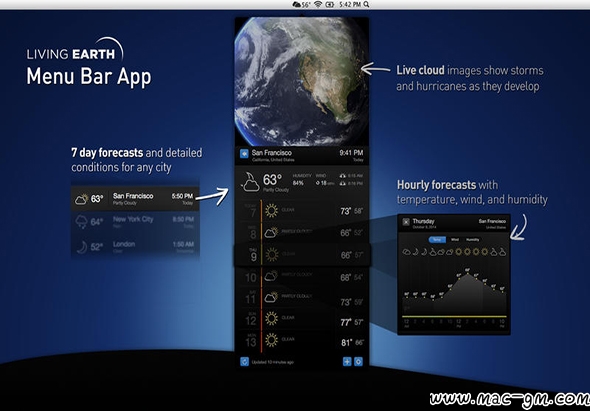Click the sun icon on day 13 row
The height and width of the screenshot is (411, 590).
[271, 340]
